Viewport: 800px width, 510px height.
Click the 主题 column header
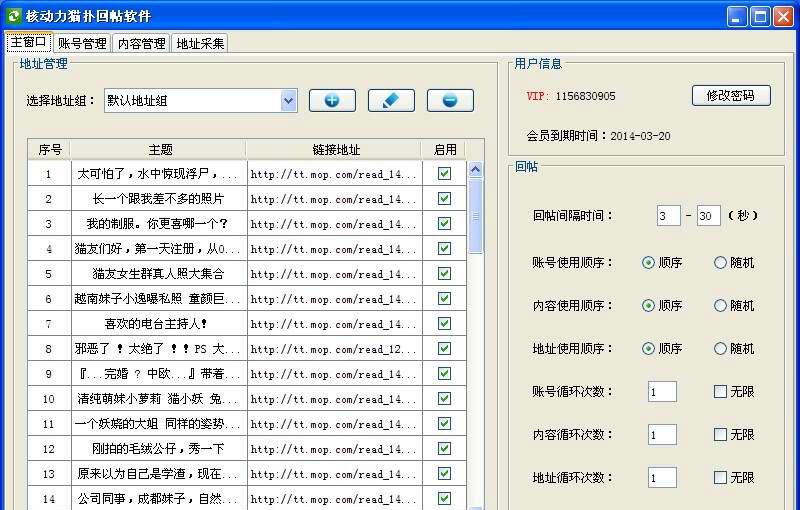point(159,149)
